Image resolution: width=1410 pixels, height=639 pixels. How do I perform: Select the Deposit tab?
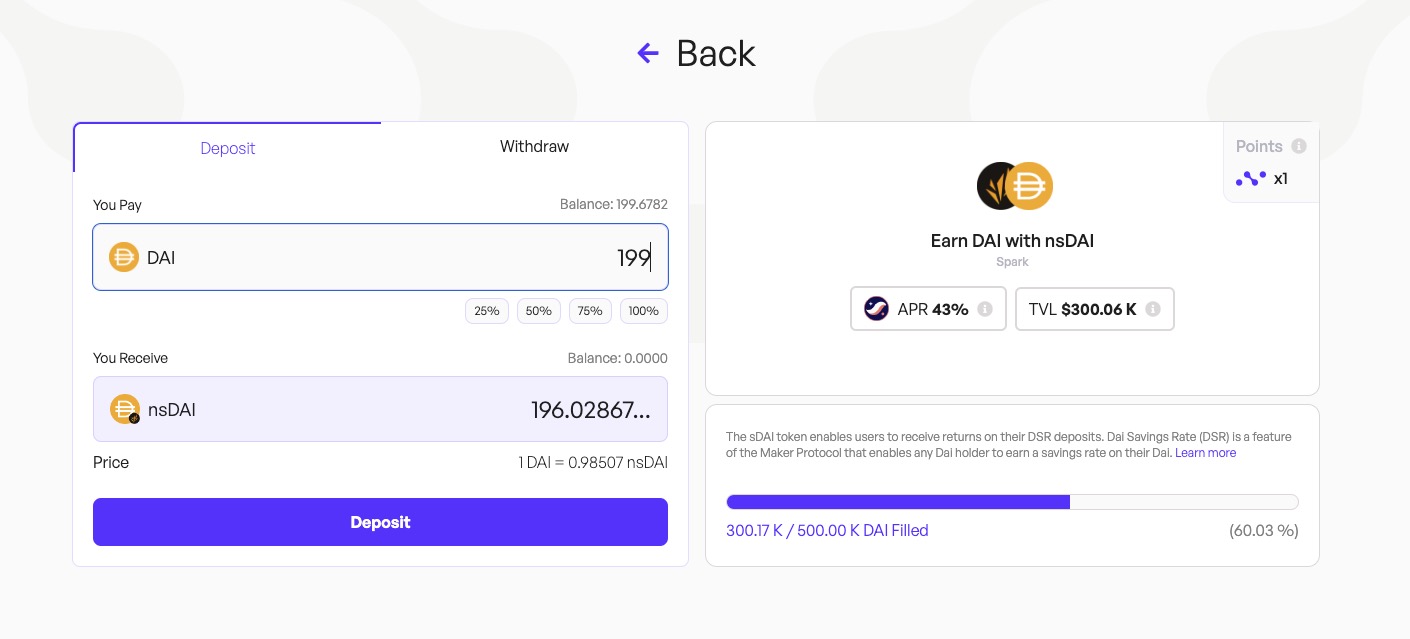(228, 148)
